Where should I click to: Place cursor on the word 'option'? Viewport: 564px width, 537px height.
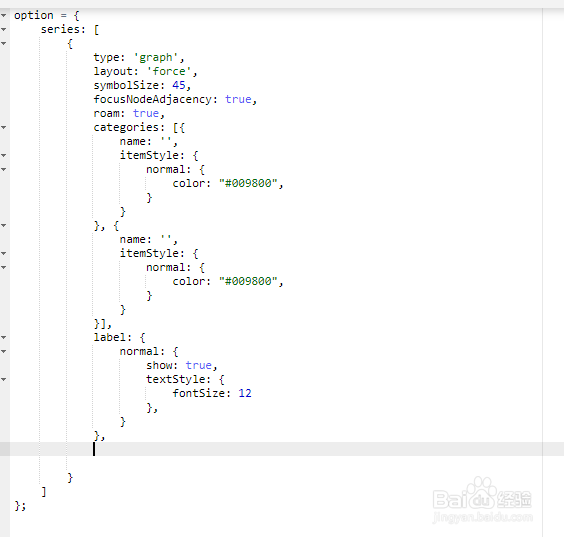coord(33,16)
